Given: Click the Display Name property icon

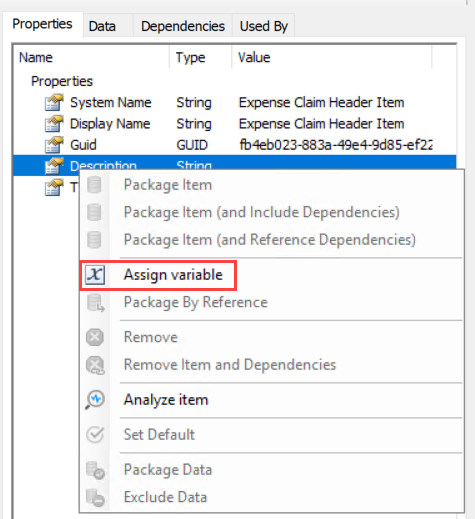Looking at the screenshot, I should 54,124.
